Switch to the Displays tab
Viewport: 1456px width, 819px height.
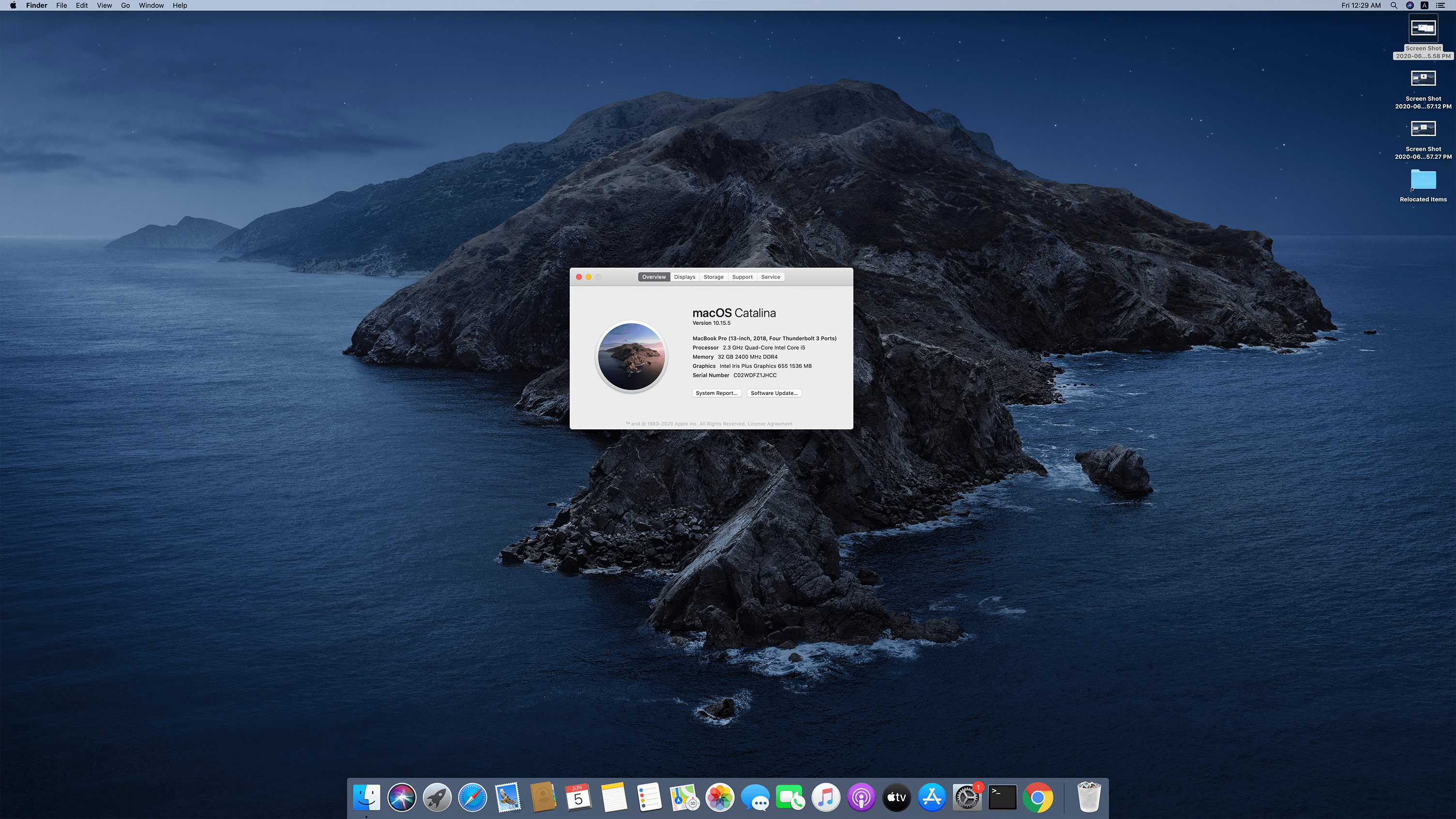(684, 277)
